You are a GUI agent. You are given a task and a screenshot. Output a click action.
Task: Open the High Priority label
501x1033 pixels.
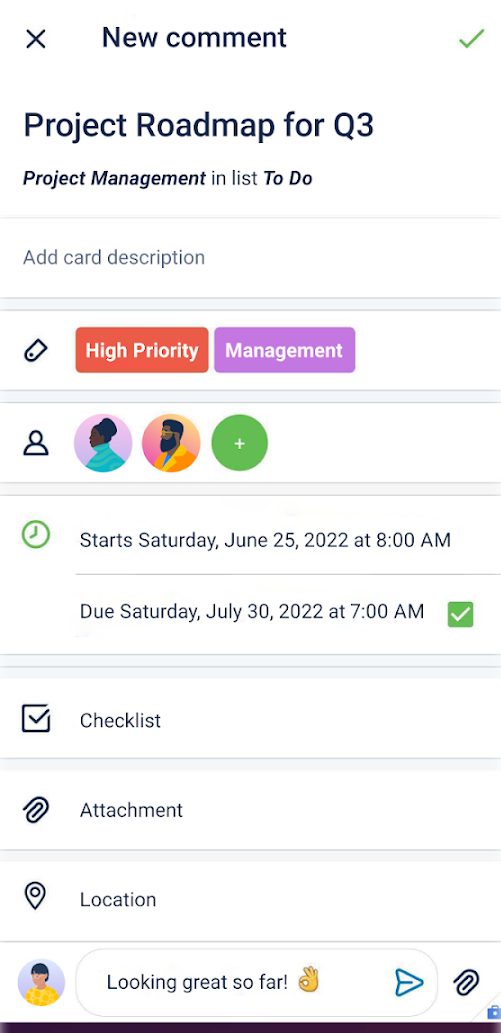click(142, 350)
